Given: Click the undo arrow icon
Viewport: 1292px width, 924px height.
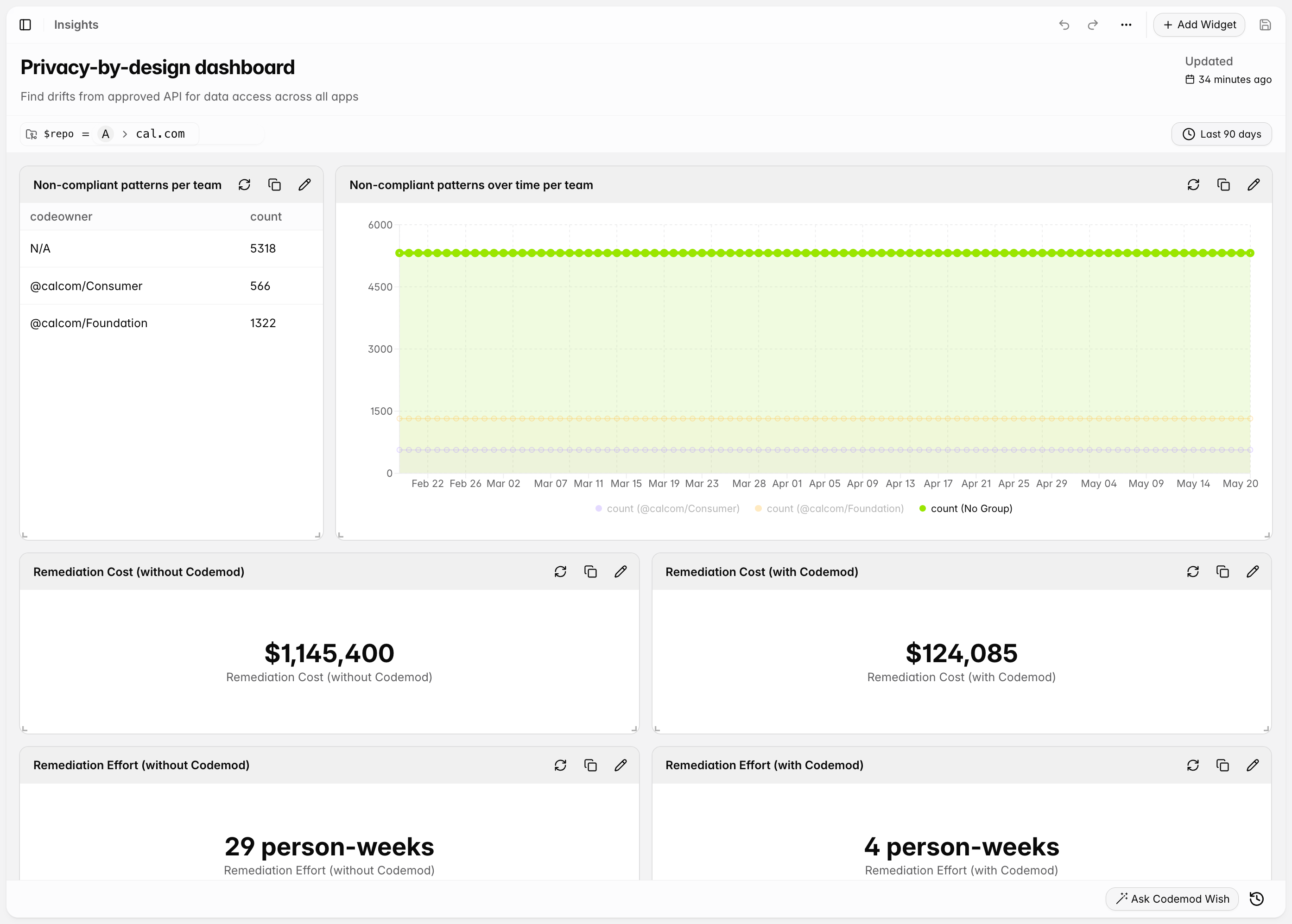Looking at the screenshot, I should point(1064,25).
